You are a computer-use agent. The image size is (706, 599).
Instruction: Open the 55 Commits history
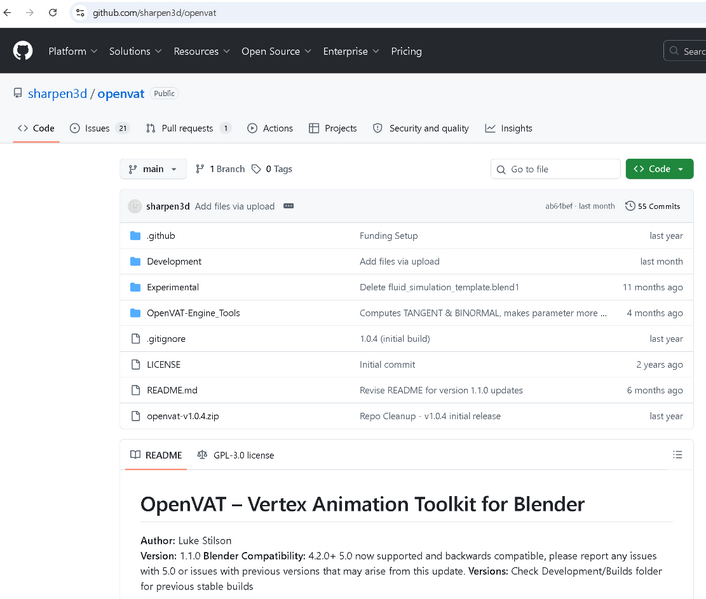pos(653,206)
